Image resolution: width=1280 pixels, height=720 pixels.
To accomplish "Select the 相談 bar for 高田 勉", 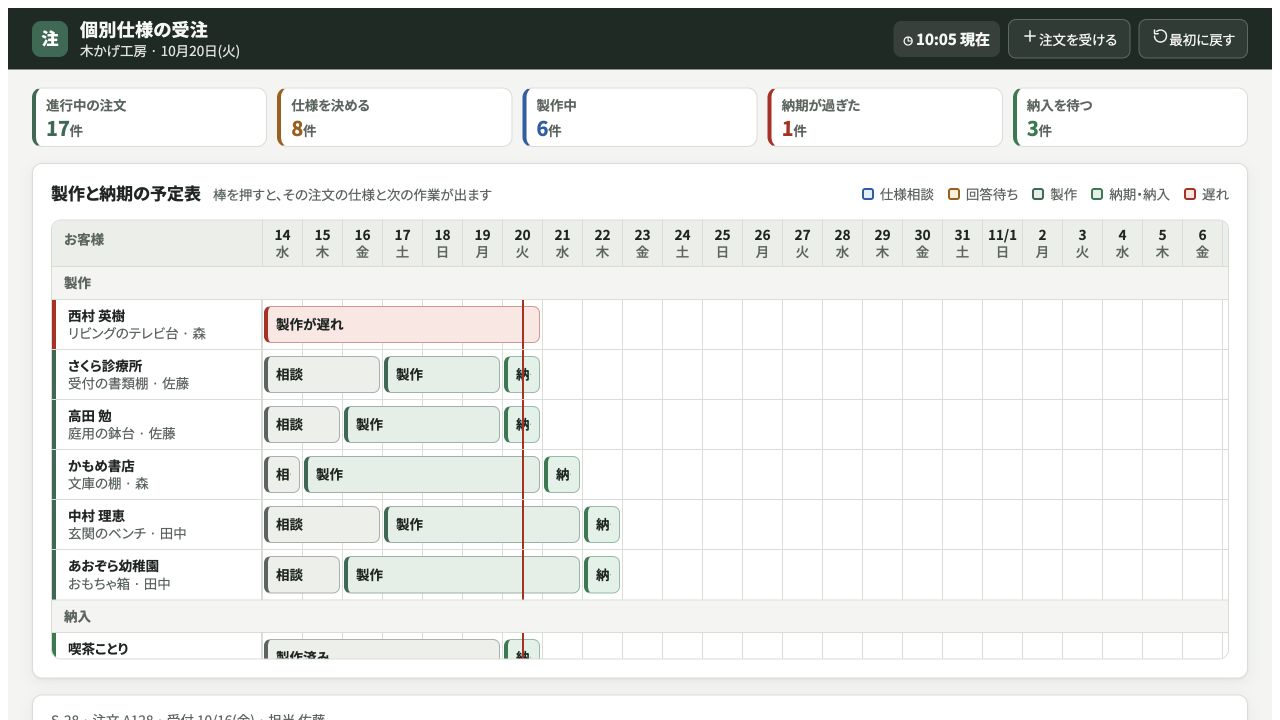I will coord(302,425).
